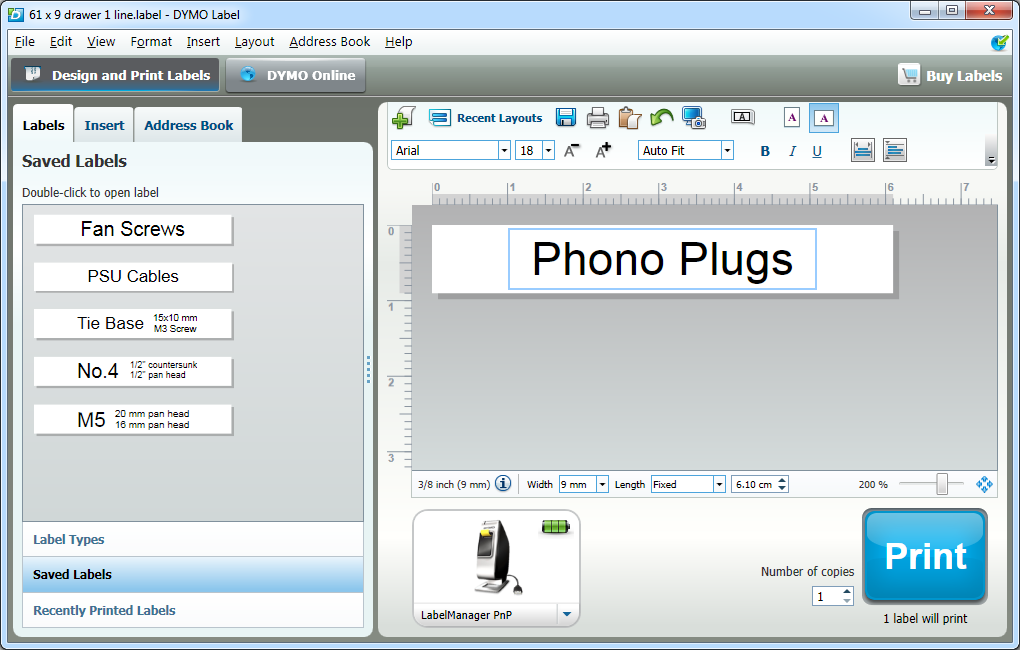This screenshot has width=1020, height=650.
Task: Toggle Underline formatting
Action: coord(817,151)
